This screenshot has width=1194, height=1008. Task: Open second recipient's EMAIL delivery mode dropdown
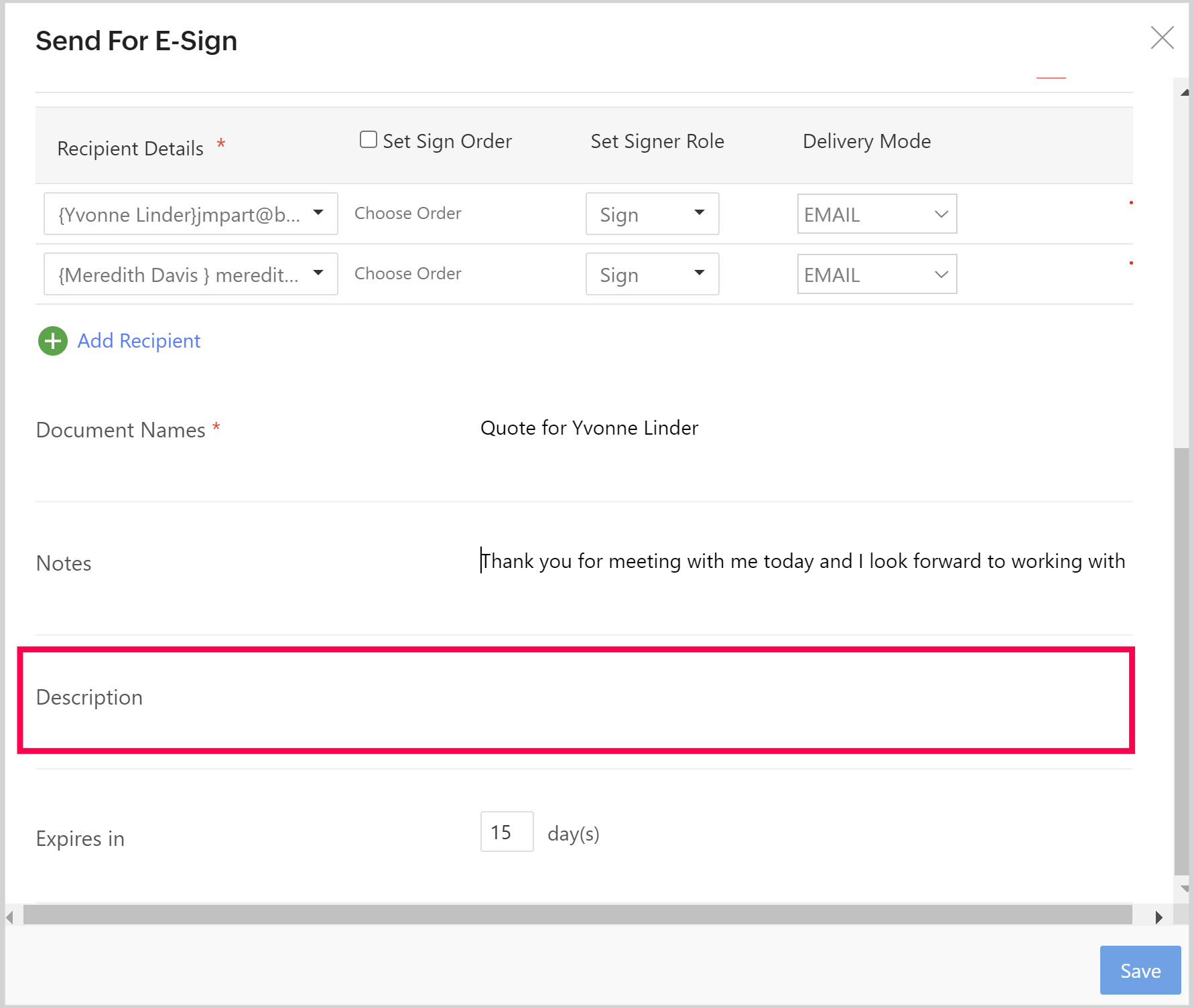pyautogui.click(x=876, y=275)
